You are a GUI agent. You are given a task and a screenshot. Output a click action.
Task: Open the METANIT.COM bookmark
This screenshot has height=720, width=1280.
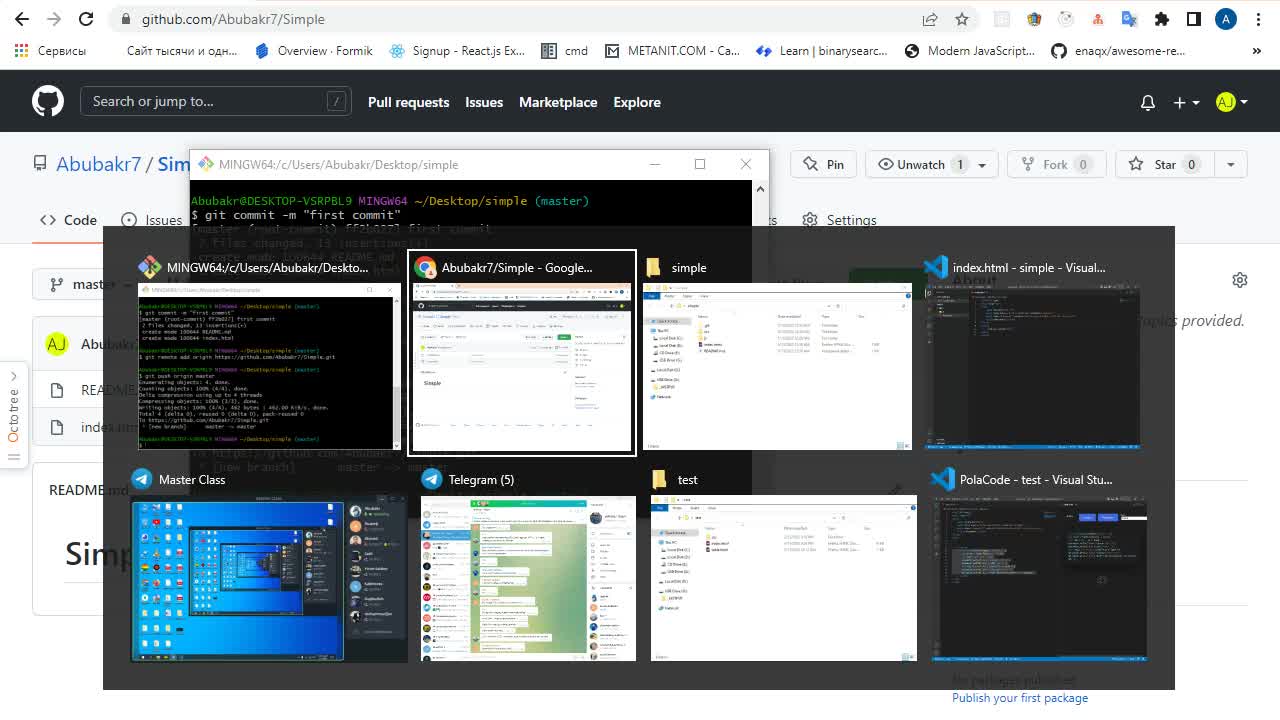[x=672, y=50]
